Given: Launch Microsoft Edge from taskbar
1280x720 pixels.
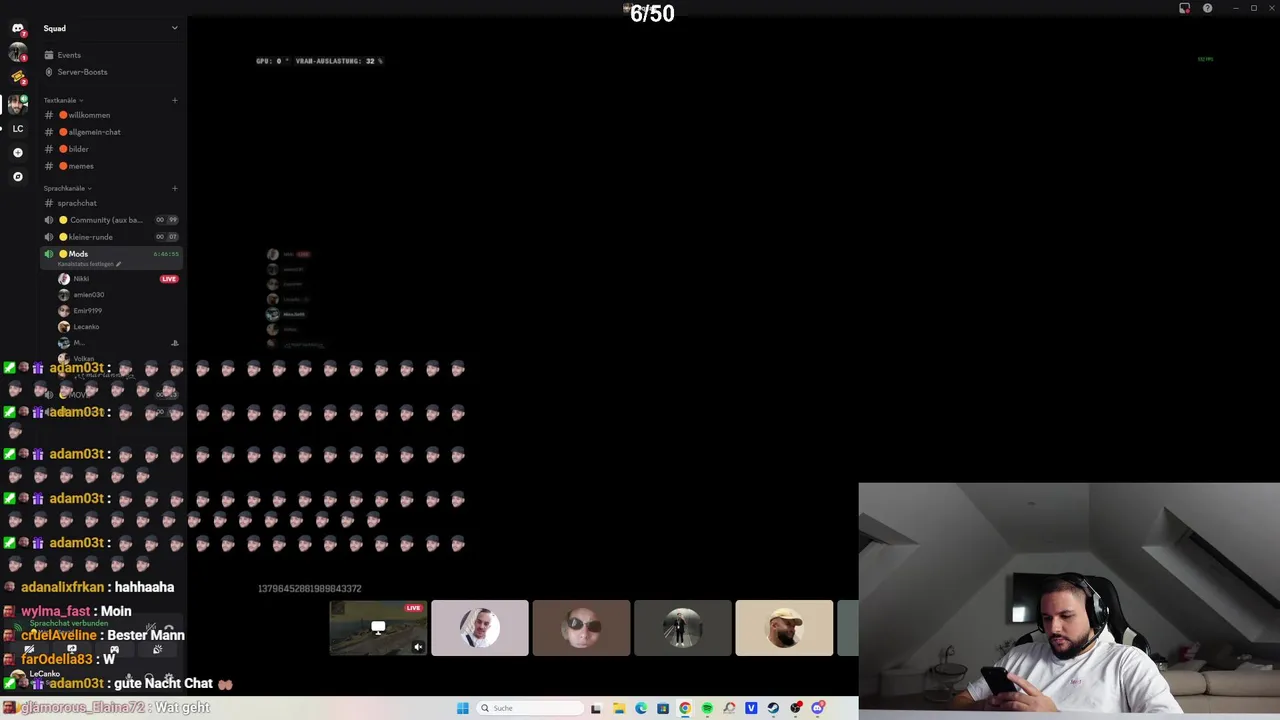Looking at the screenshot, I should (641, 708).
